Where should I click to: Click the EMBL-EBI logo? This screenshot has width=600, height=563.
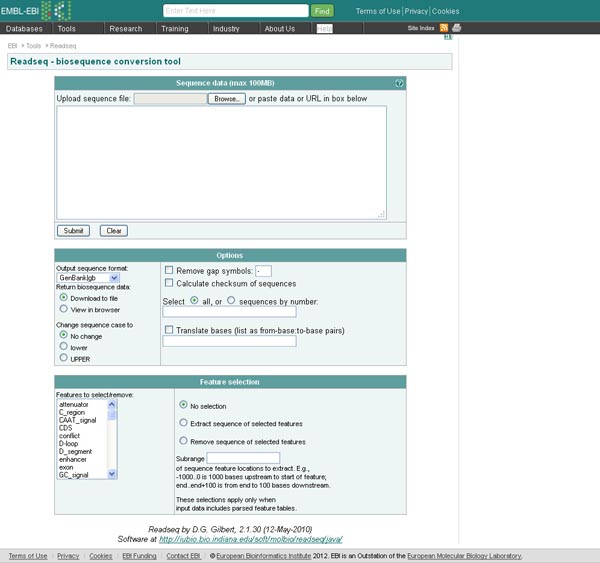pos(36,10)
